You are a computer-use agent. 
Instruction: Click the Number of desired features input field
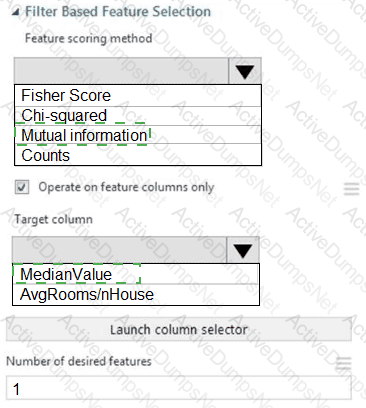tap(179, 388)
